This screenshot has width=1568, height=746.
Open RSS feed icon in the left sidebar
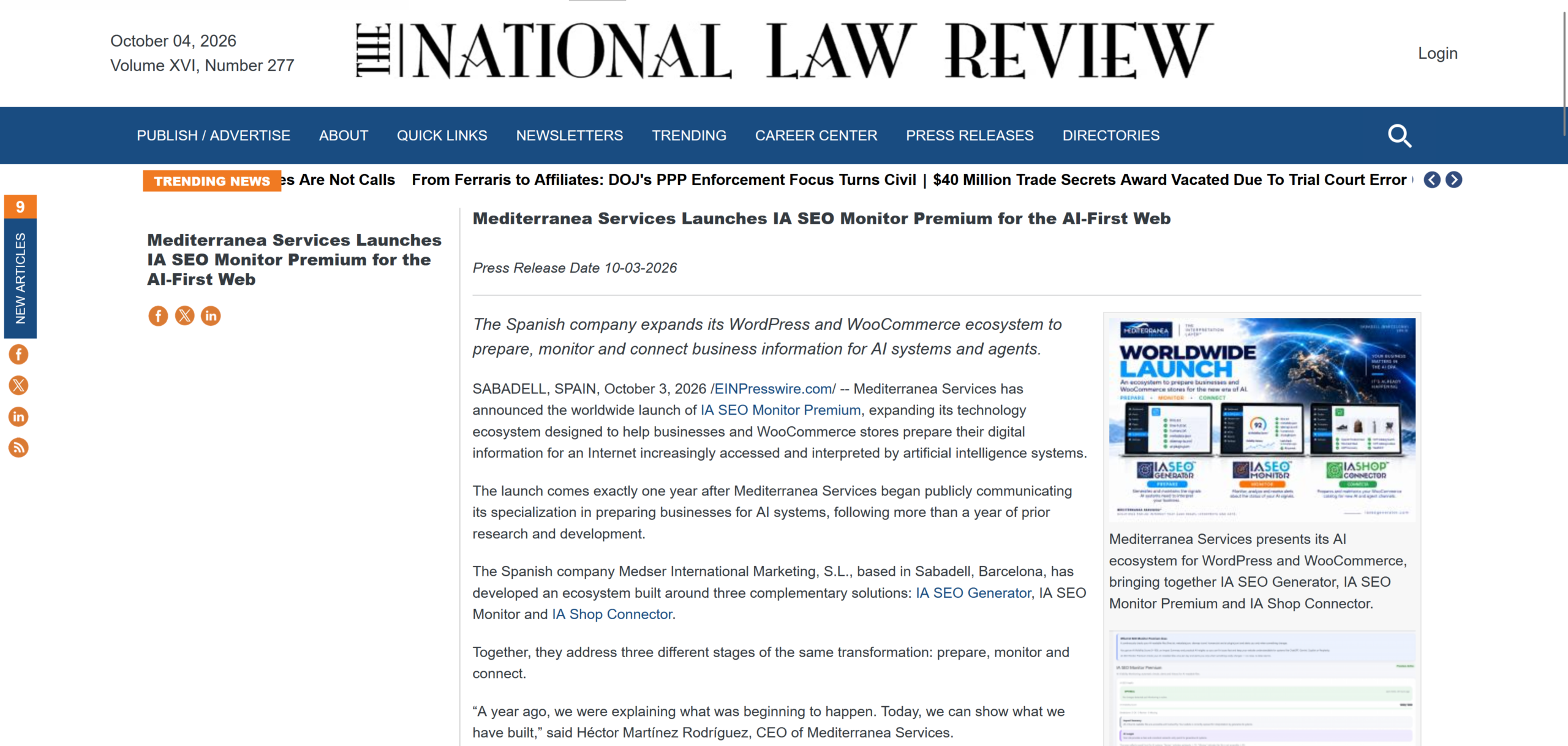click(18, 448)
